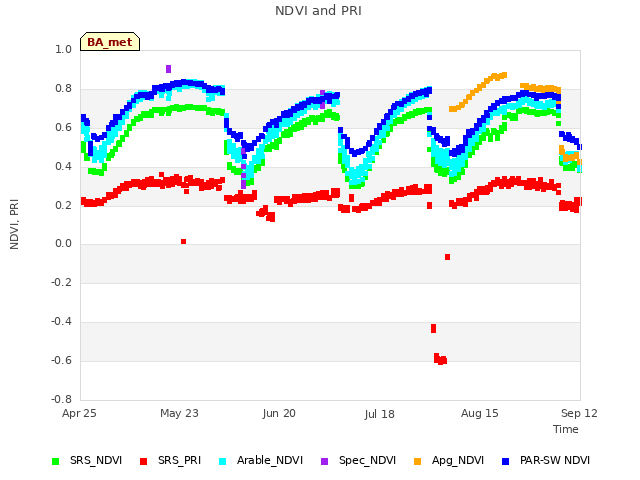Image resolution: width=640 pixels, height=480 pixels.
Task: Select the Arable_NDVI legend label
Action: click(x=270, y=460)
